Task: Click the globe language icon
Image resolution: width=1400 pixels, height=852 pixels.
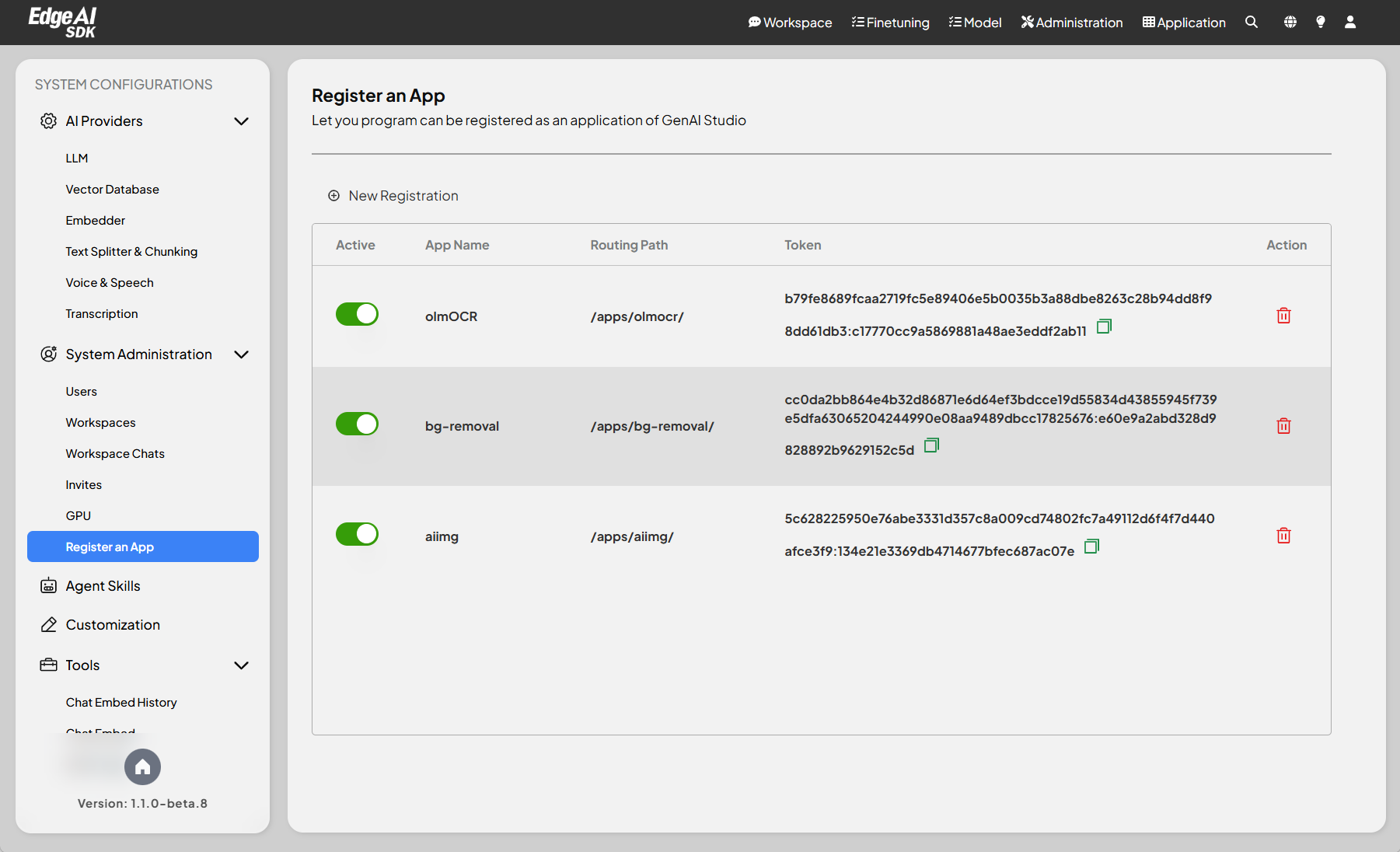Action: [x=1290, y=23]
